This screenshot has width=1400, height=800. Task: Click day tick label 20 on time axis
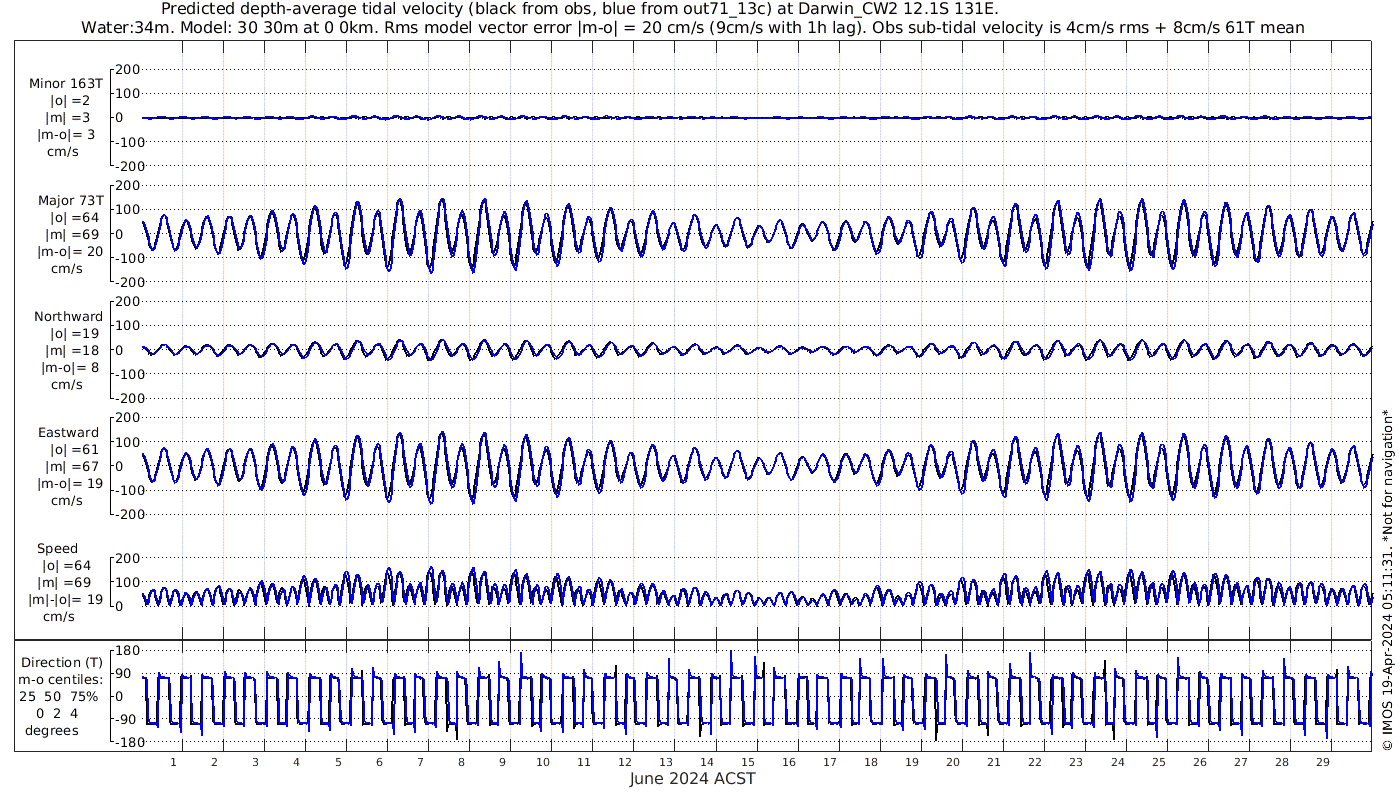[953, 762]
